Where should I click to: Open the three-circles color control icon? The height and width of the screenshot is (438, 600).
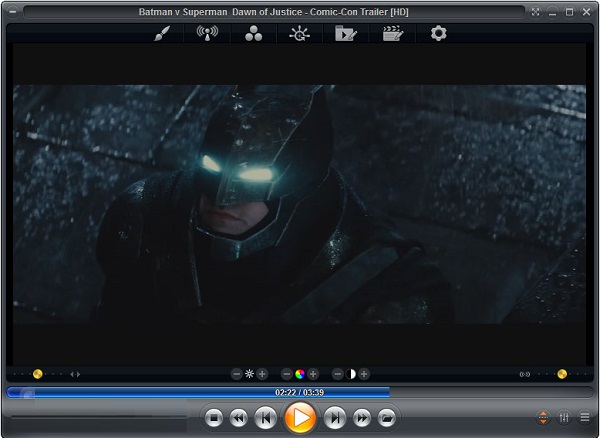click(253, 33)
